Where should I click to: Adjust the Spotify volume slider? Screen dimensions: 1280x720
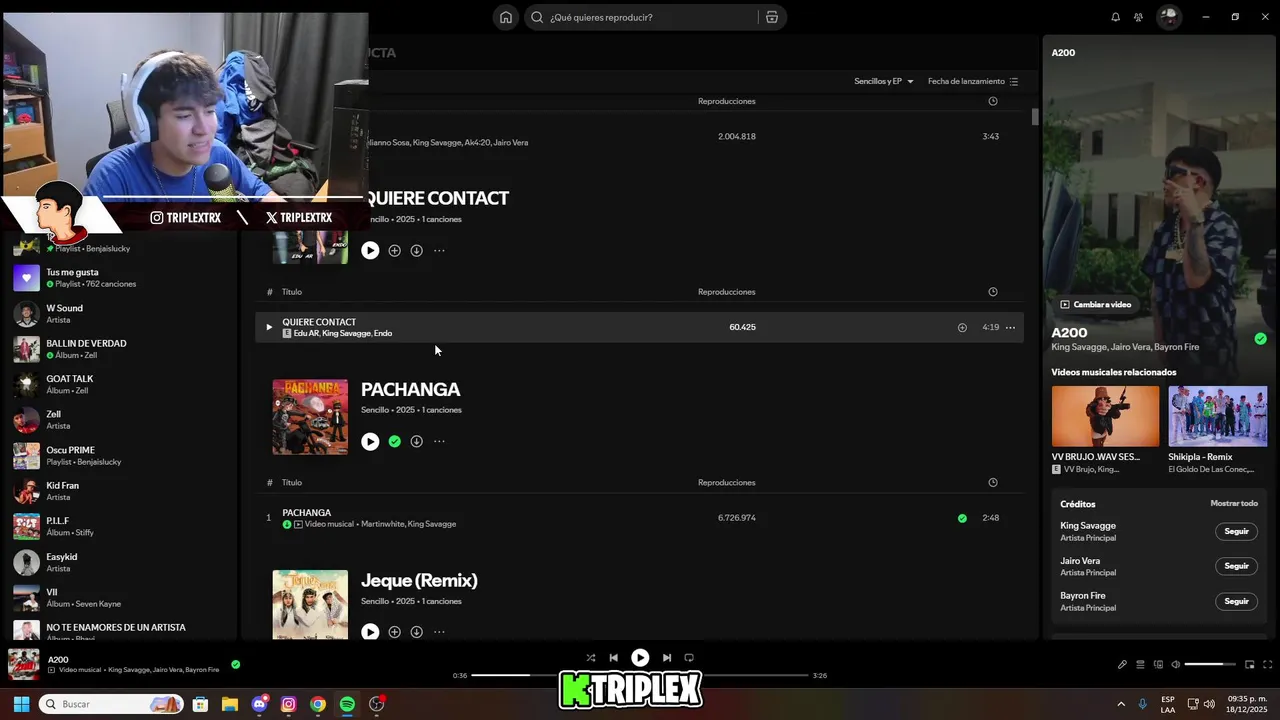point(1210,665)
